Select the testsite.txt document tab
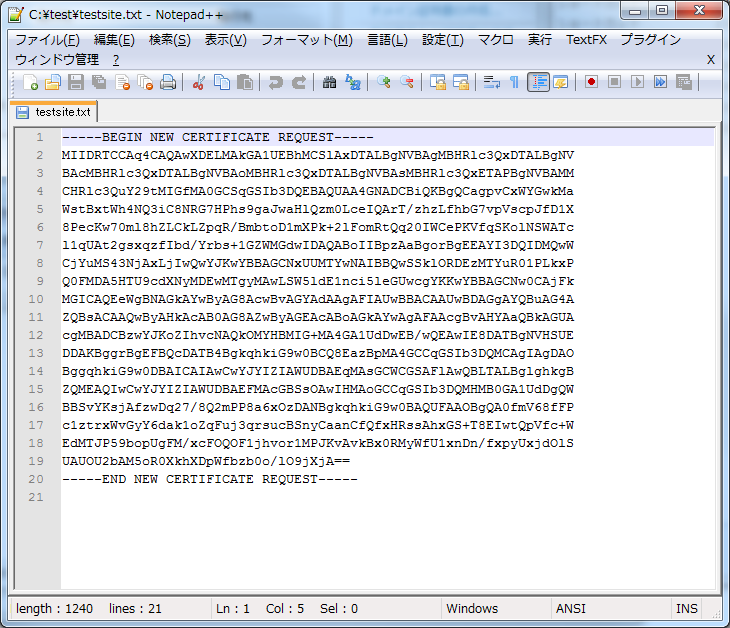 tap(54, 112)
